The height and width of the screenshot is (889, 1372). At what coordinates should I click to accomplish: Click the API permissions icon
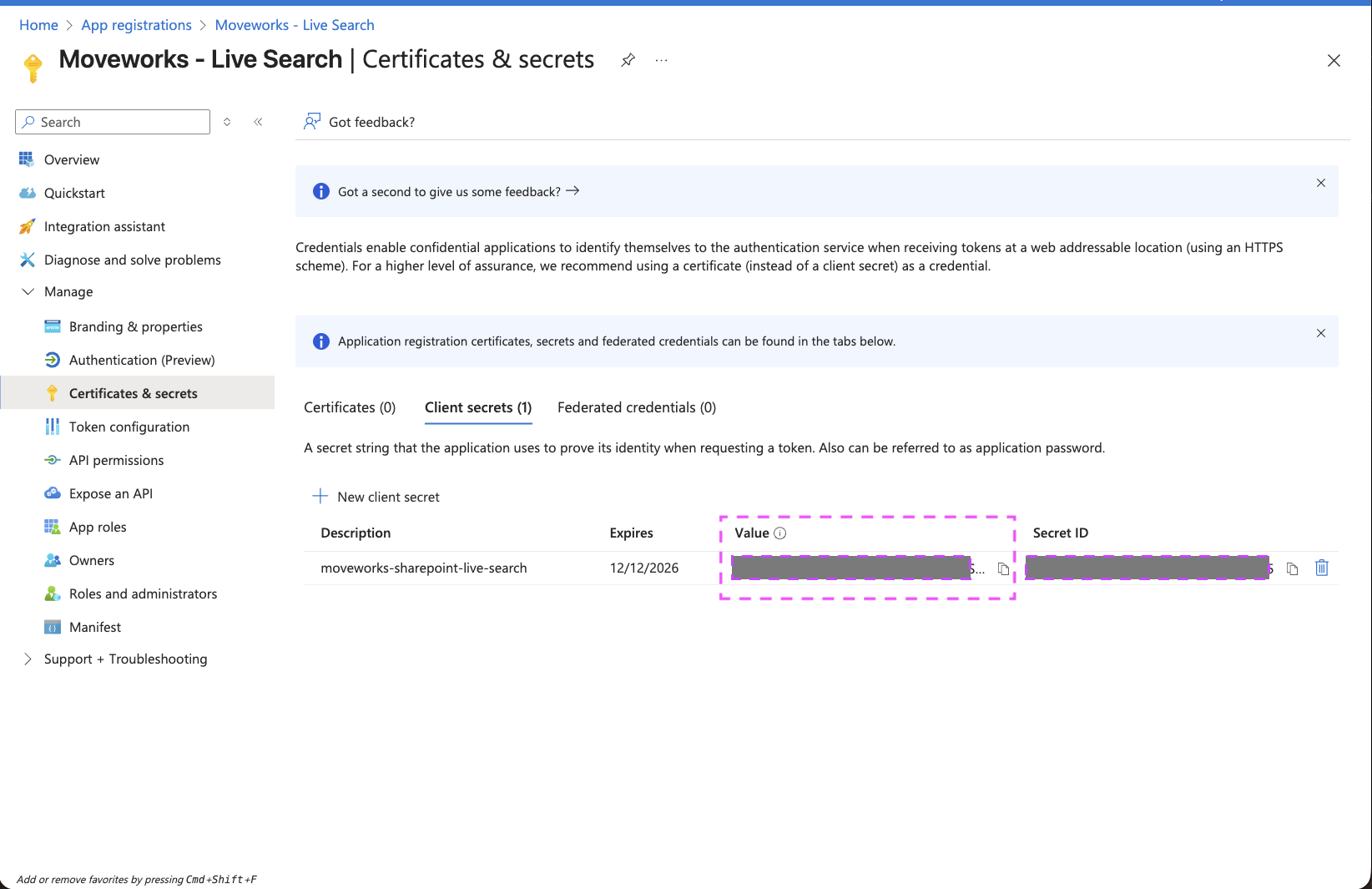(x=53, y=460)
